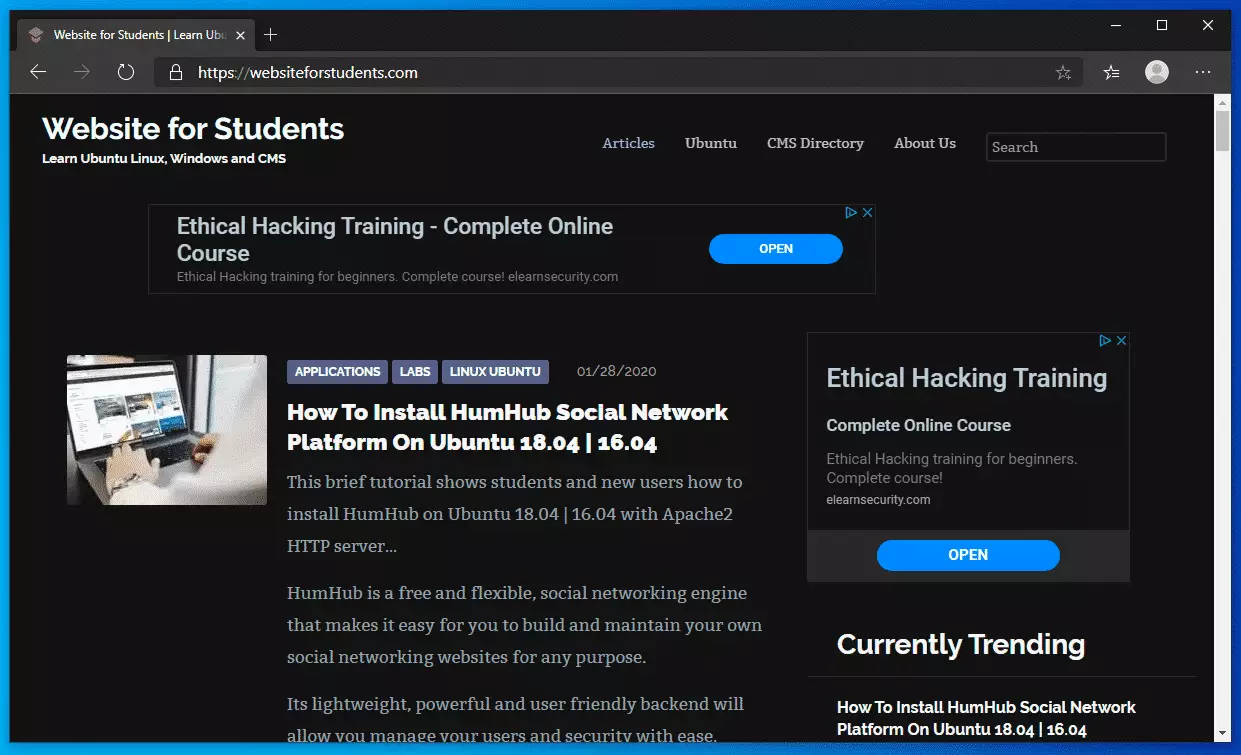The height and width of the screenshot is (755, 1241).
Task: Click elearnsecurity.com text in sidebar ad
Action: [878, 499]
